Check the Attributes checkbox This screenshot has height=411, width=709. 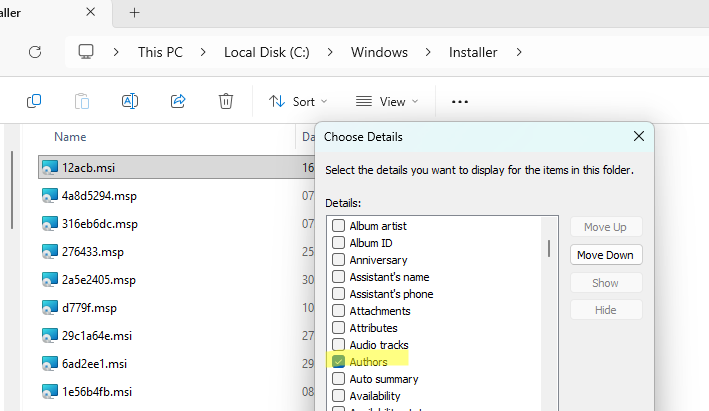click(338, 328)
